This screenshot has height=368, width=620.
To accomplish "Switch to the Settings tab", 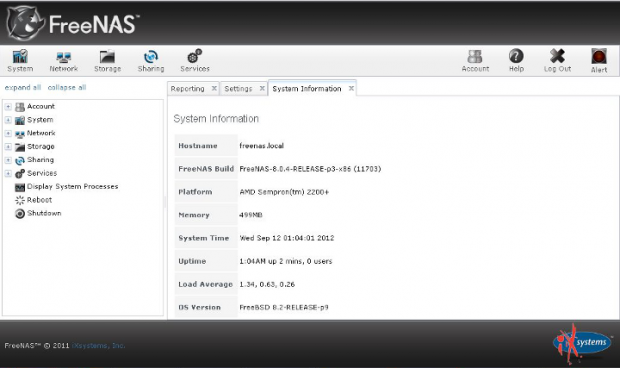I will [238, 89].
